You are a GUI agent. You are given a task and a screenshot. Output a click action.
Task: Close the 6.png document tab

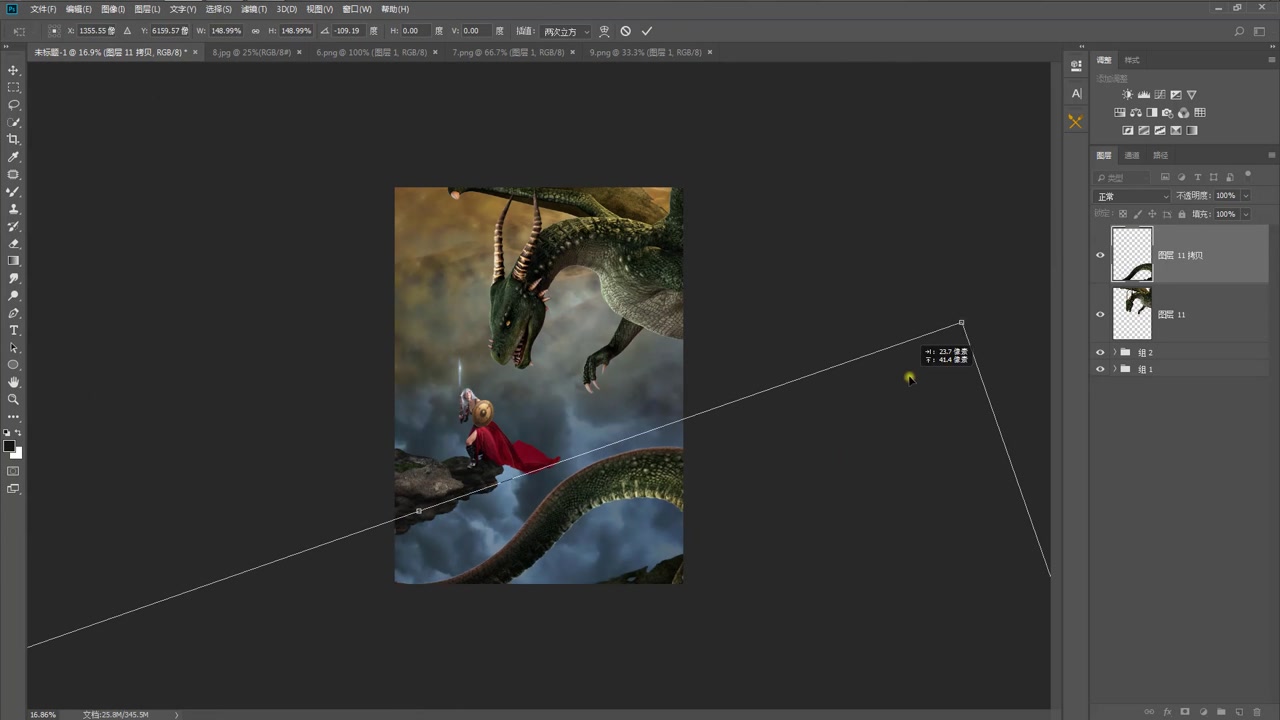pos(437,52)
